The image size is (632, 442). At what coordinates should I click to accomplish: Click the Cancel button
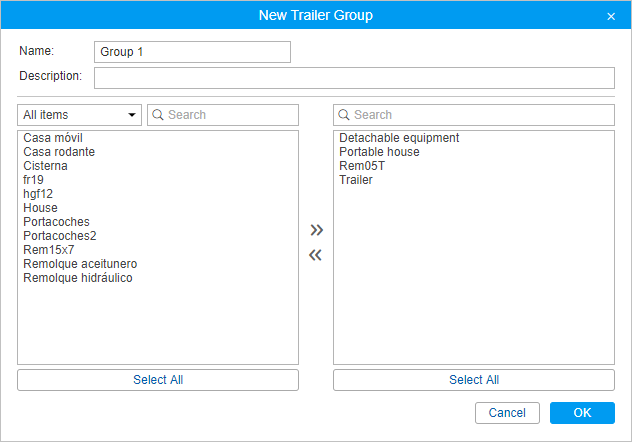pyautogui.click(x=507, y=413)
